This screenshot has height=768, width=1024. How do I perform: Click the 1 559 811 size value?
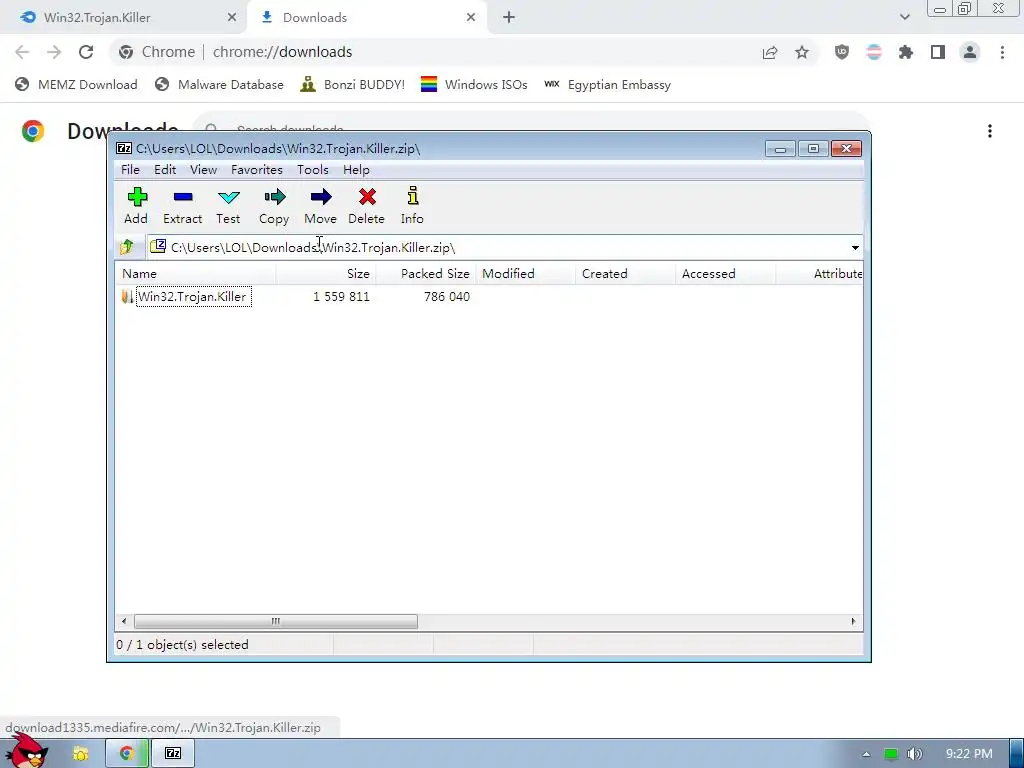pyautogui.click(x=341, y=296)
